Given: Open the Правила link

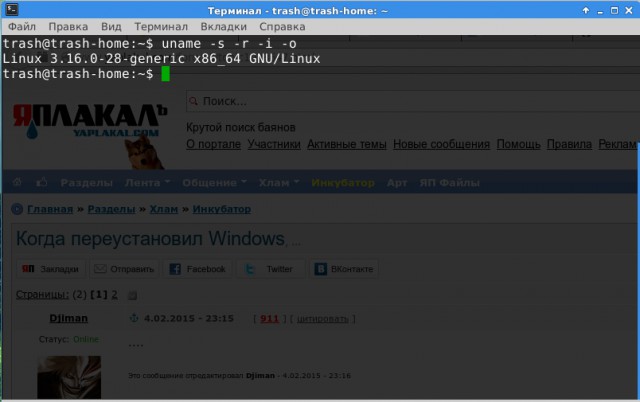Looking at the screenshot, I should click(569, 144).
